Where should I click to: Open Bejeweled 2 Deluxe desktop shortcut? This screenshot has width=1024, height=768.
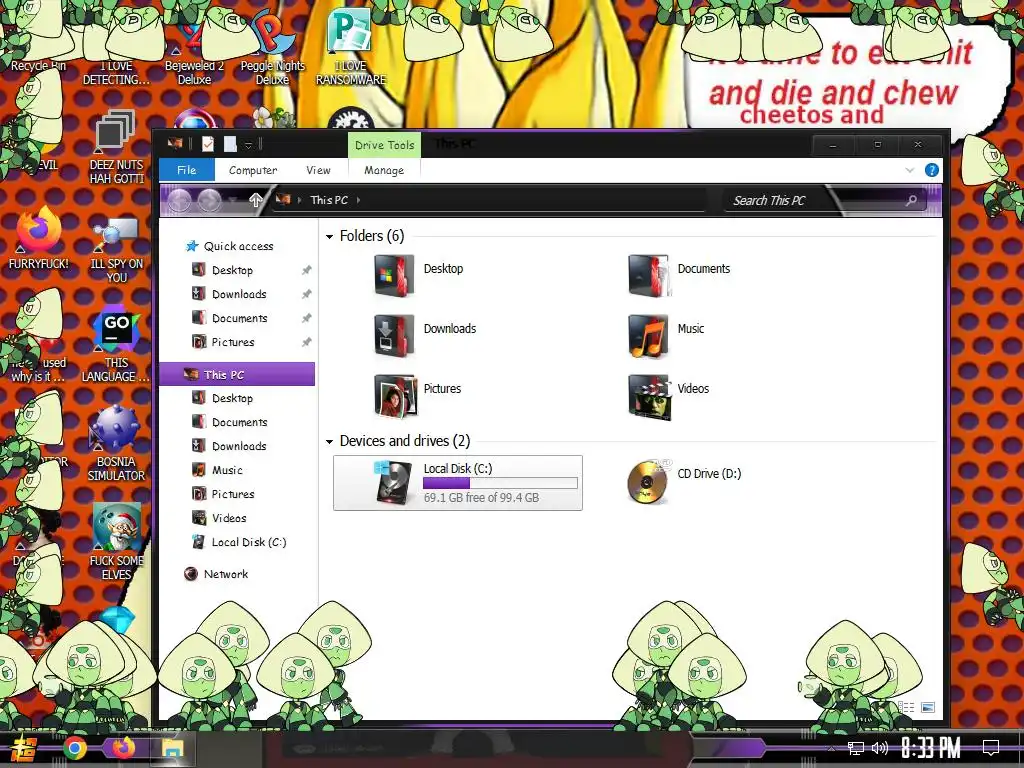coord(194,52)
